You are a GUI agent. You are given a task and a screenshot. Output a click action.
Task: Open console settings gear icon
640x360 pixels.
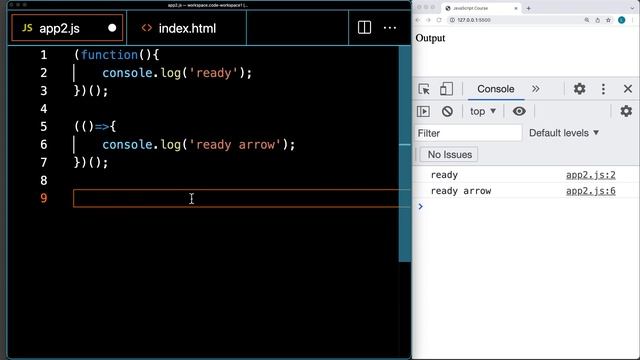[x=626, y=111]
